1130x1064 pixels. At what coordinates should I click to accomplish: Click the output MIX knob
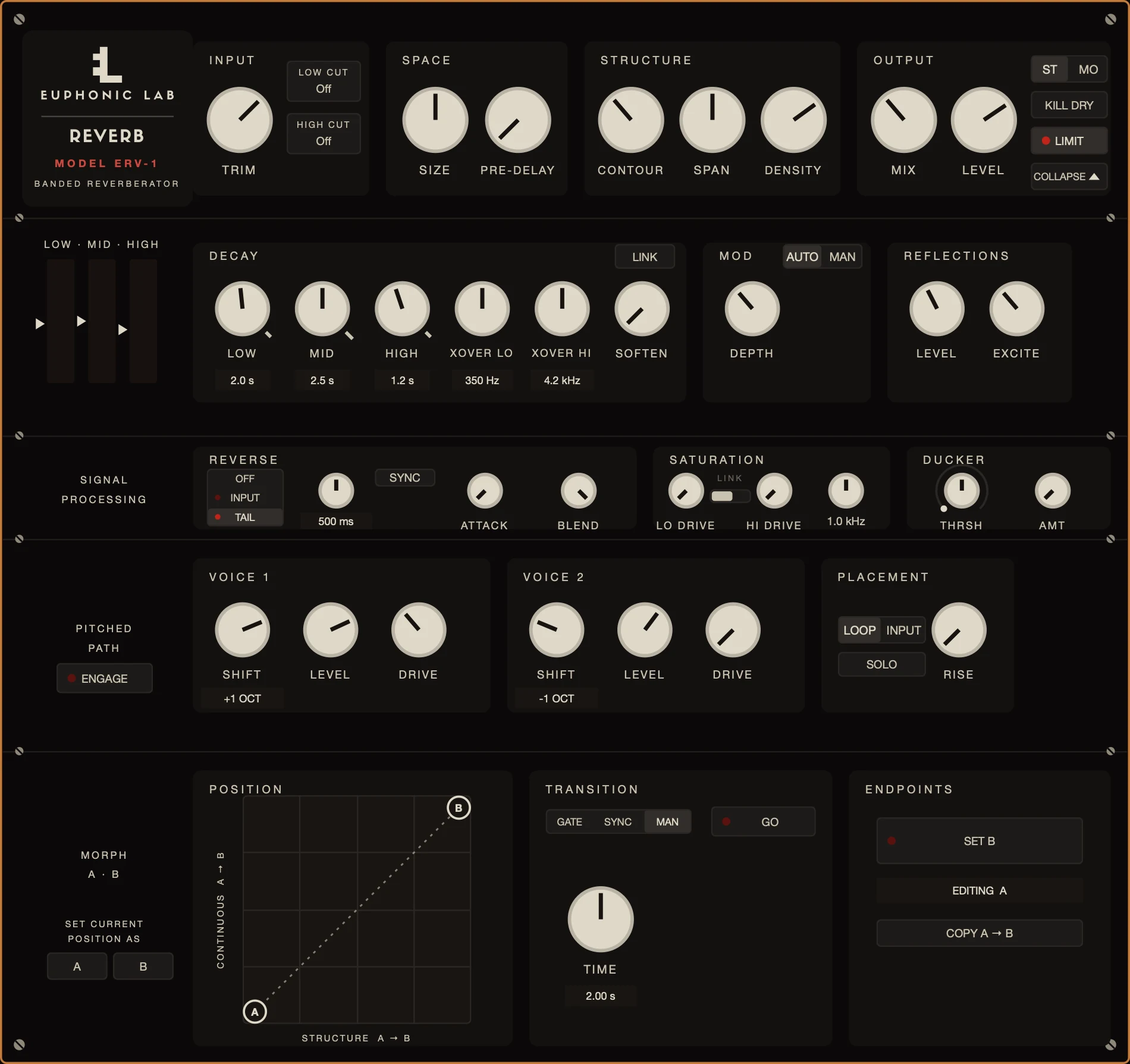coord(903,120)
